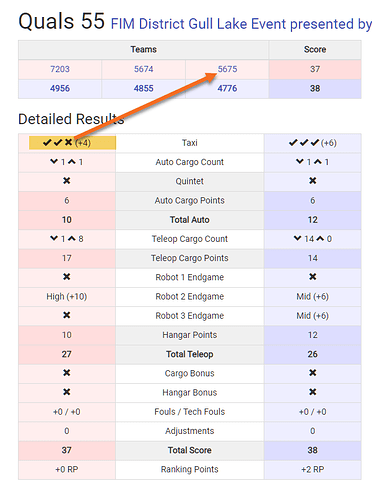The image size is (372, 499).
Task: Open team 5675 link
Action: (x=228, y=69)
